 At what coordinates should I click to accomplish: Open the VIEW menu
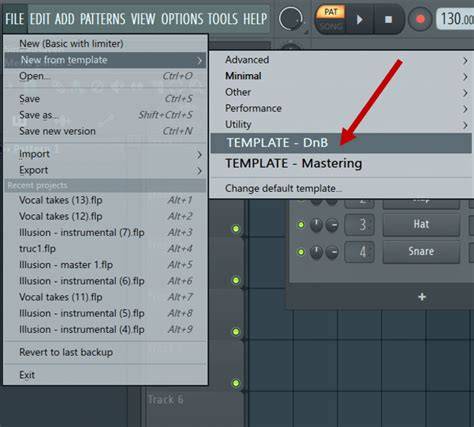coord(143,19)
